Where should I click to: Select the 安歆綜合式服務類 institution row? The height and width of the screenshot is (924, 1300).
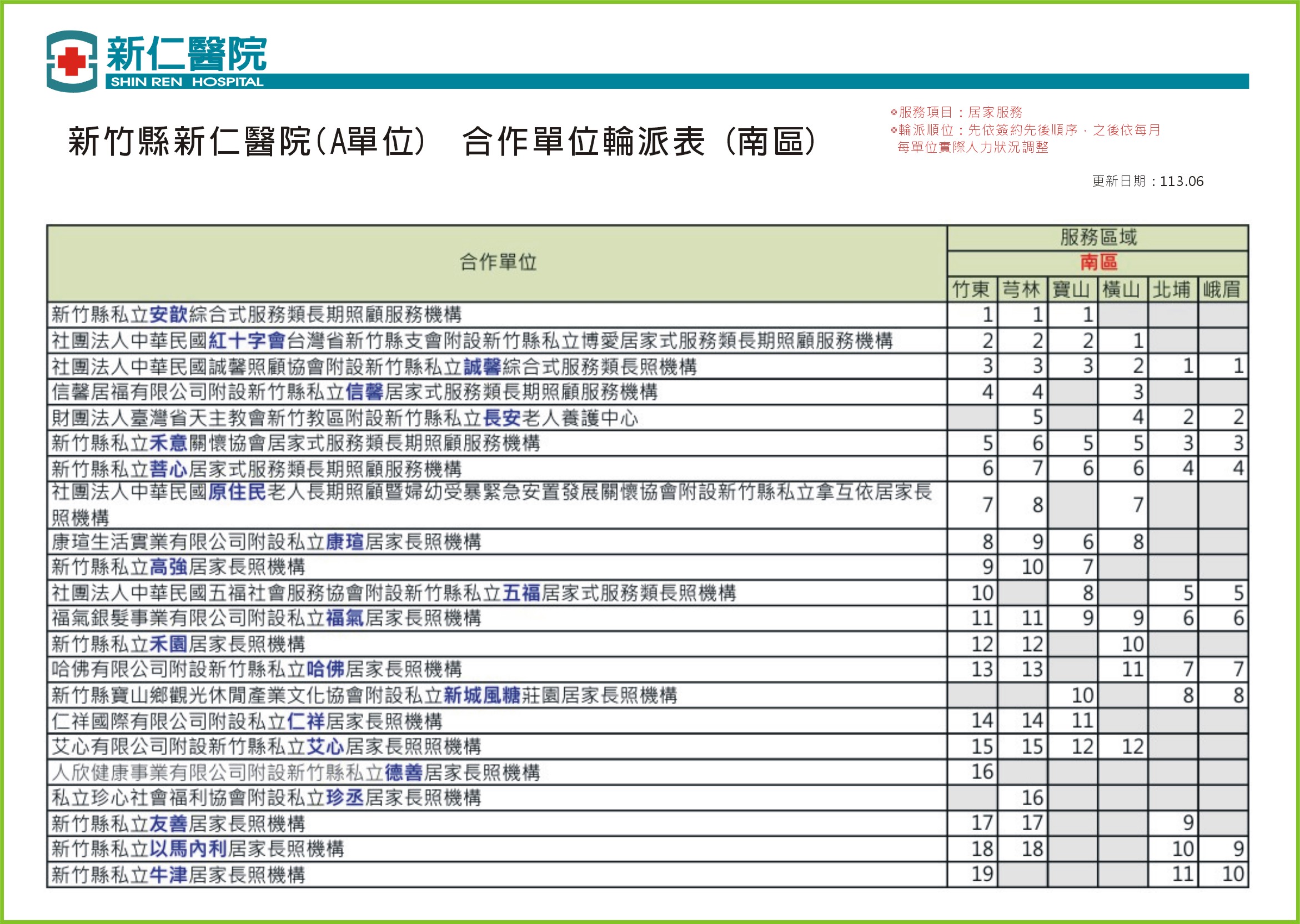[648, 315]
